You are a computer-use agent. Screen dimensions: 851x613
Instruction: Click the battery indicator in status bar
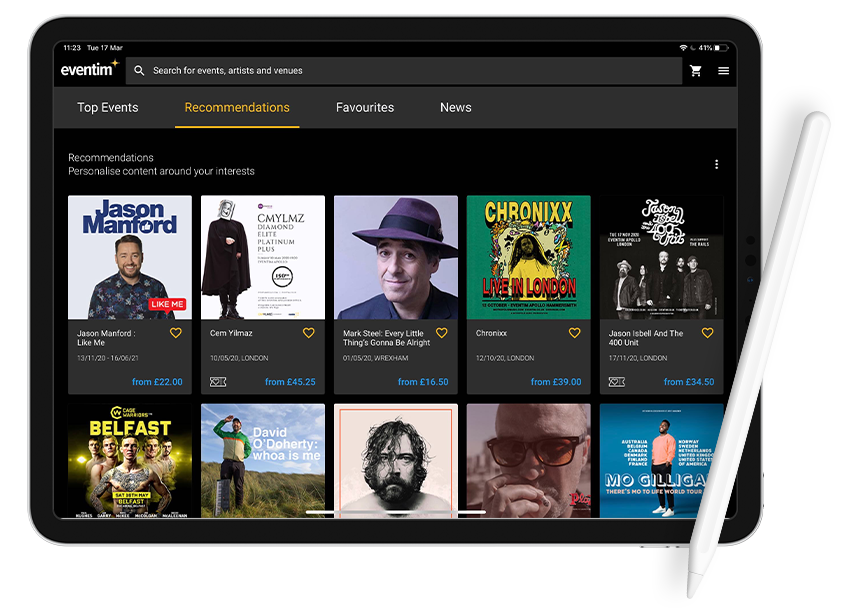tap(720, 48)
